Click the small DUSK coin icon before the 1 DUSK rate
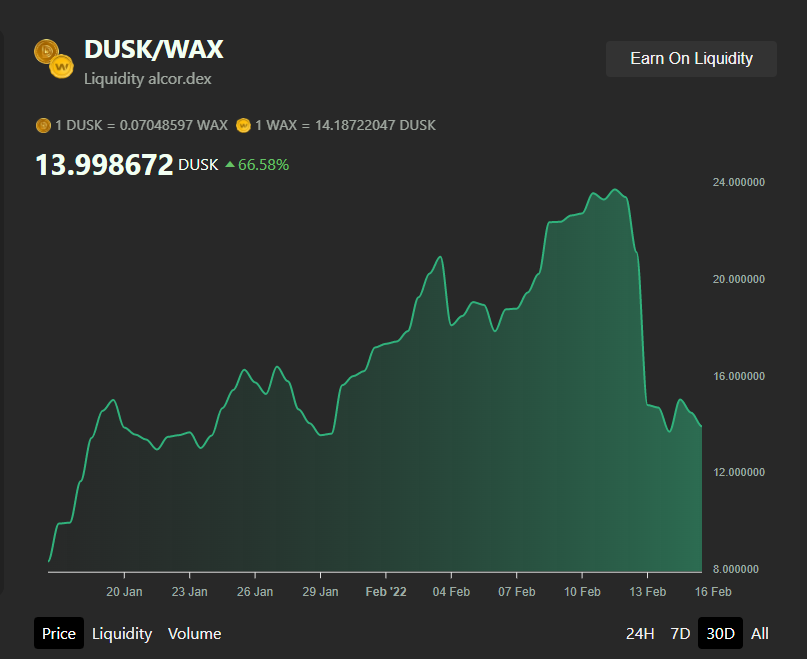807x659 pixels. click(x=43, y=125)
